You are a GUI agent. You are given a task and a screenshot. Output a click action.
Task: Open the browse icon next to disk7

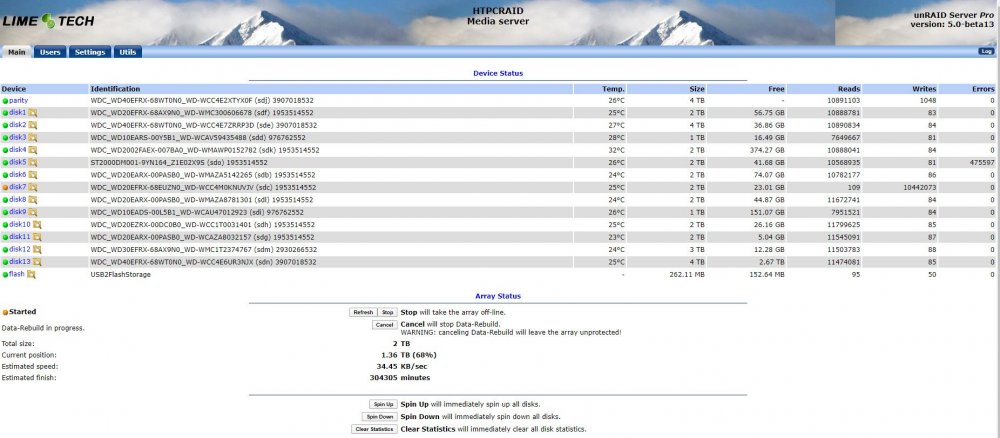(33, 187)
